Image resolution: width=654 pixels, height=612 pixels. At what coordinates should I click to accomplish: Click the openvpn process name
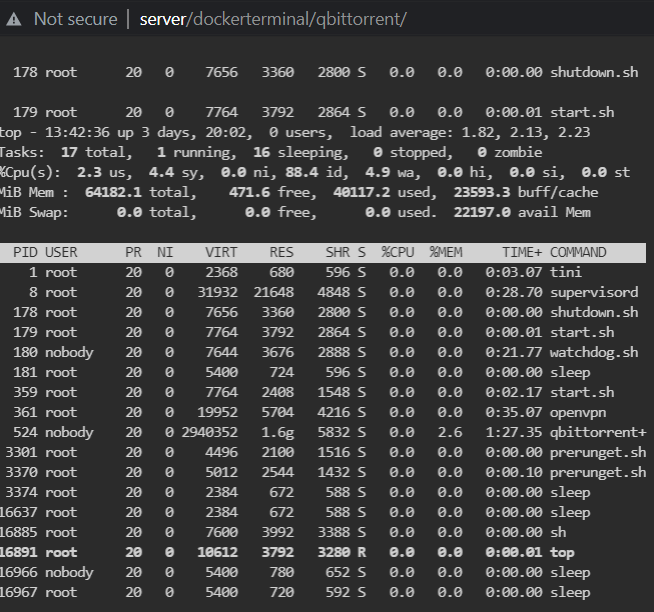click(578, 413)
